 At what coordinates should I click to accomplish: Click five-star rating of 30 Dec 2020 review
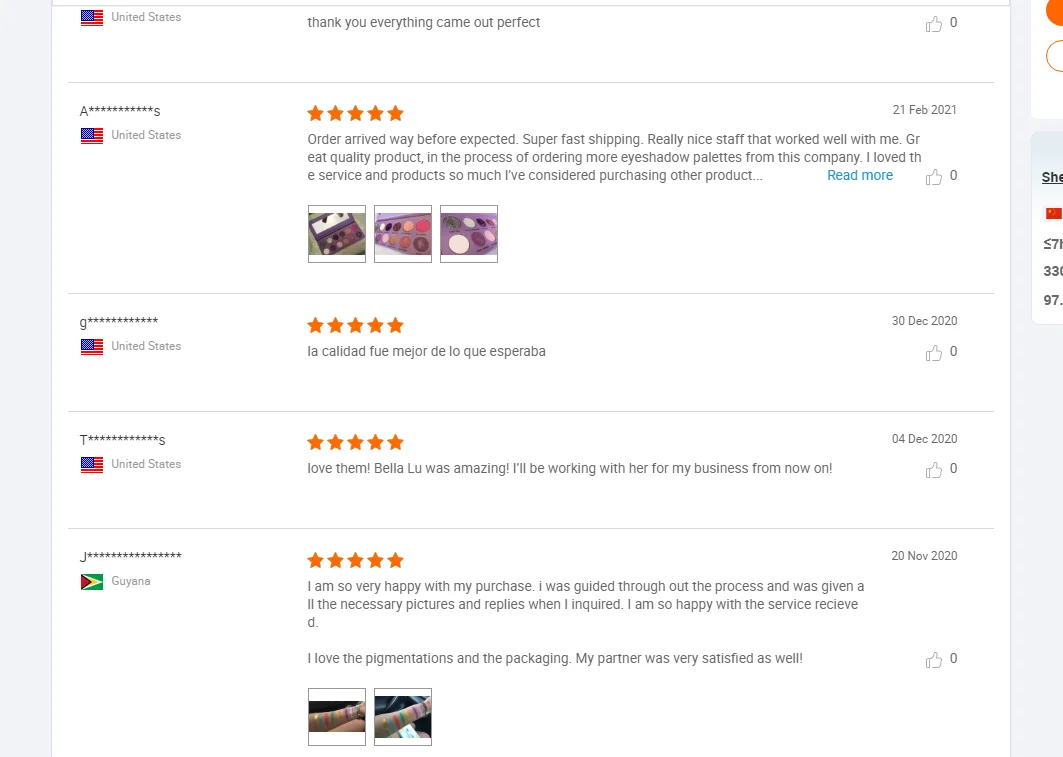click(x=355, y=325)
